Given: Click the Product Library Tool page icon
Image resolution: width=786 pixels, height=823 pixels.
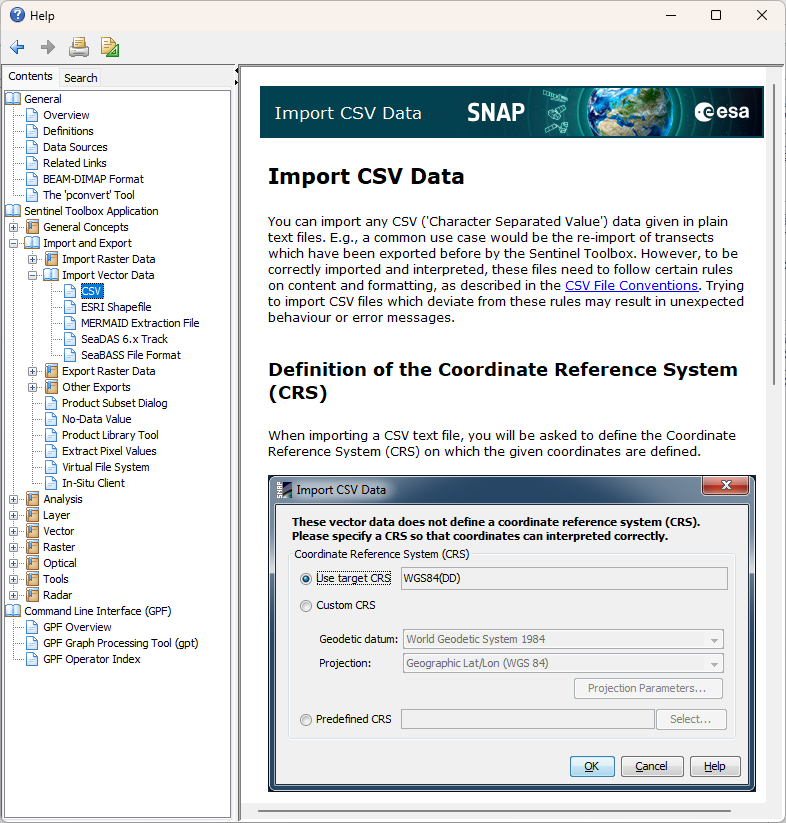Looking at the screenshot, I should 51,435.
